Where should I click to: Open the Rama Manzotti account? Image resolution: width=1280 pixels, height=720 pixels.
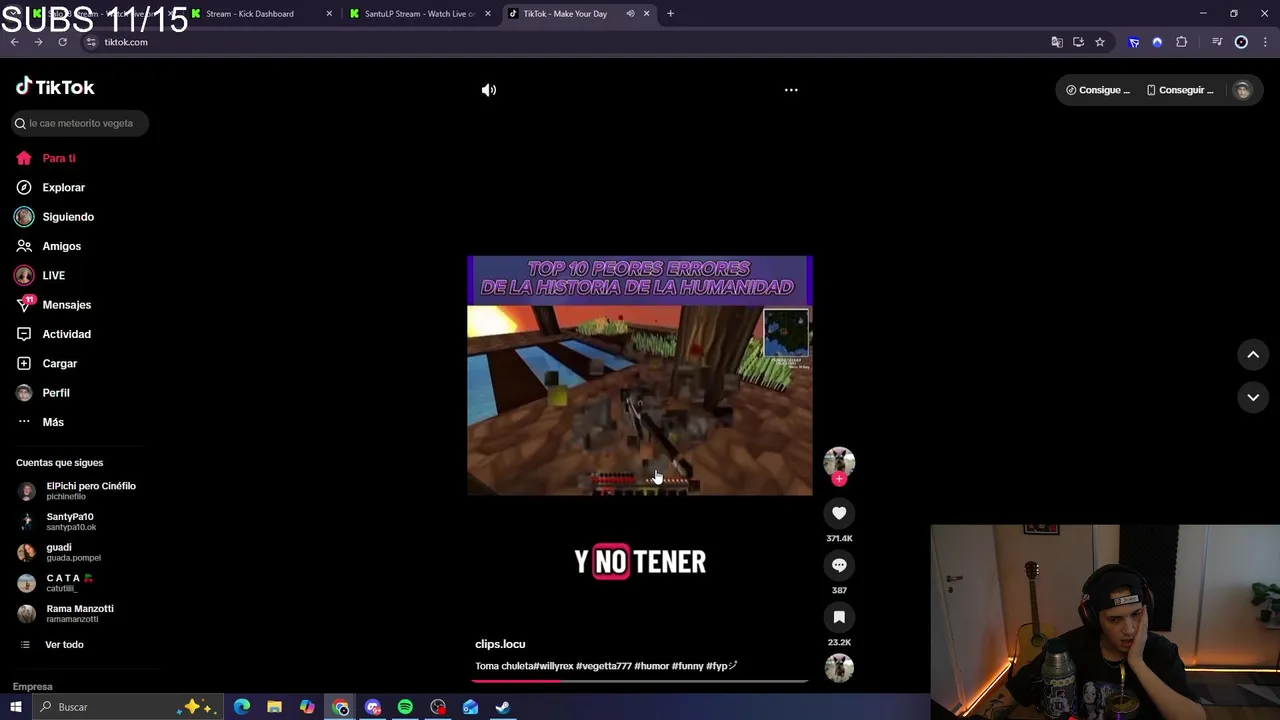tap(66, 613)
